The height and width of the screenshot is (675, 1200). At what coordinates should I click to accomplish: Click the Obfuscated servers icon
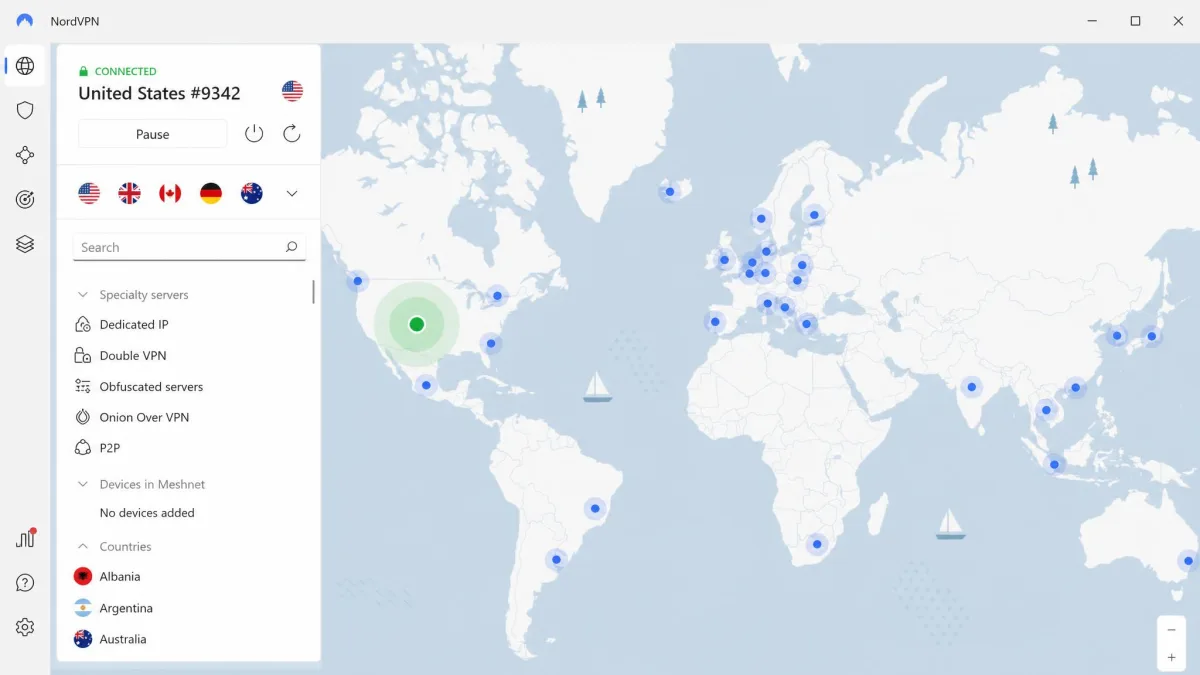point(83,386)
